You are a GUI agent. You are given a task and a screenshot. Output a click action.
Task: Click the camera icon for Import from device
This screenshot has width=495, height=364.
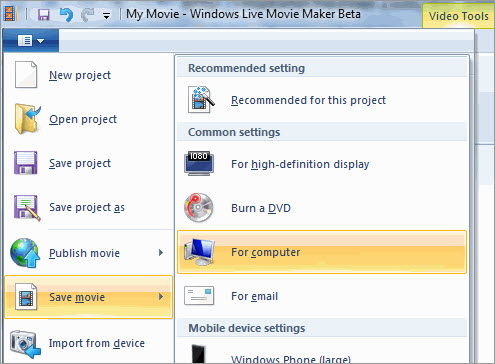click(x=25, y=343)
